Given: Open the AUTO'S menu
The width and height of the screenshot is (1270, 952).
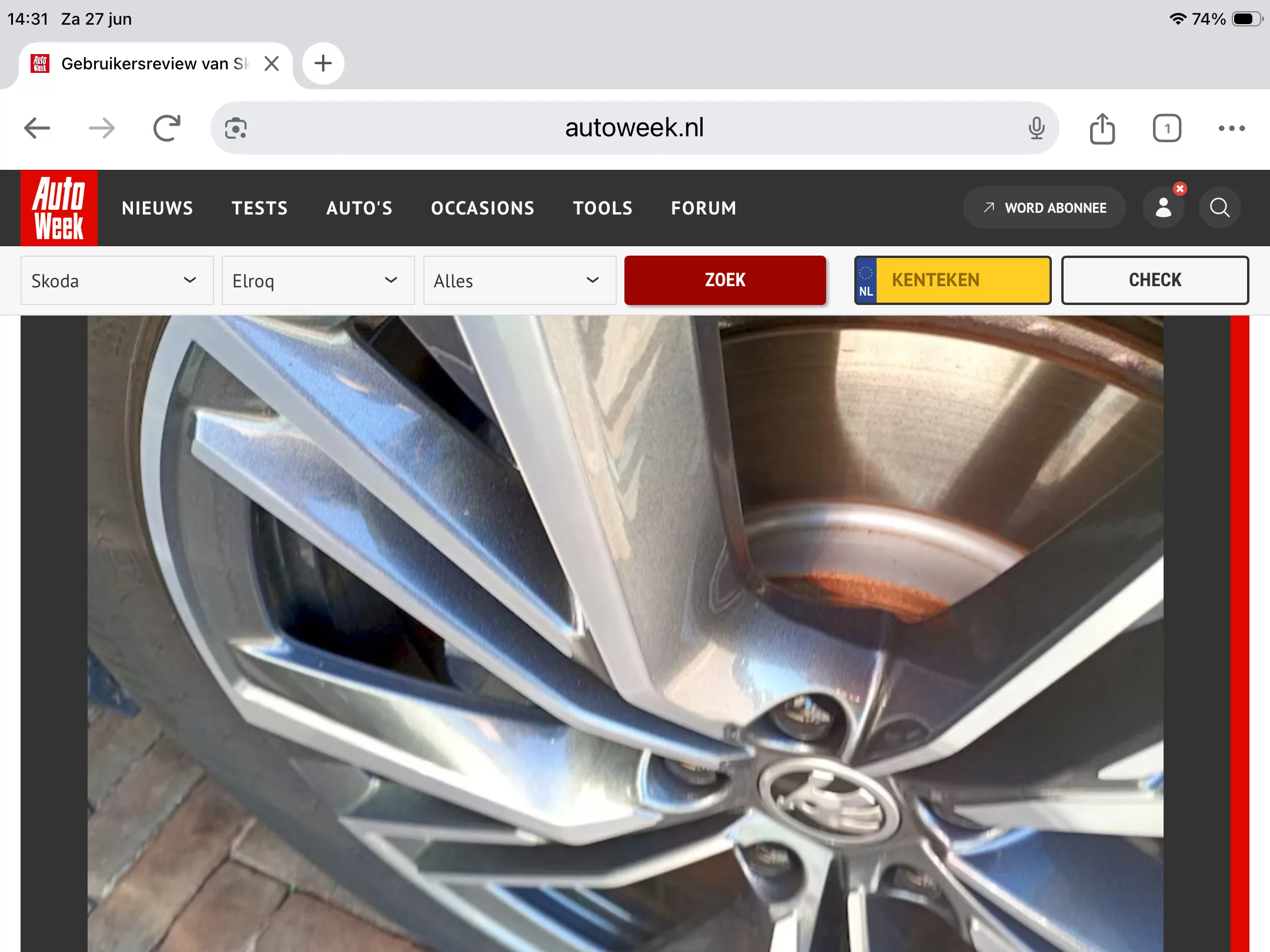Looking at the screenshot, I should click(x=359, y=208).
